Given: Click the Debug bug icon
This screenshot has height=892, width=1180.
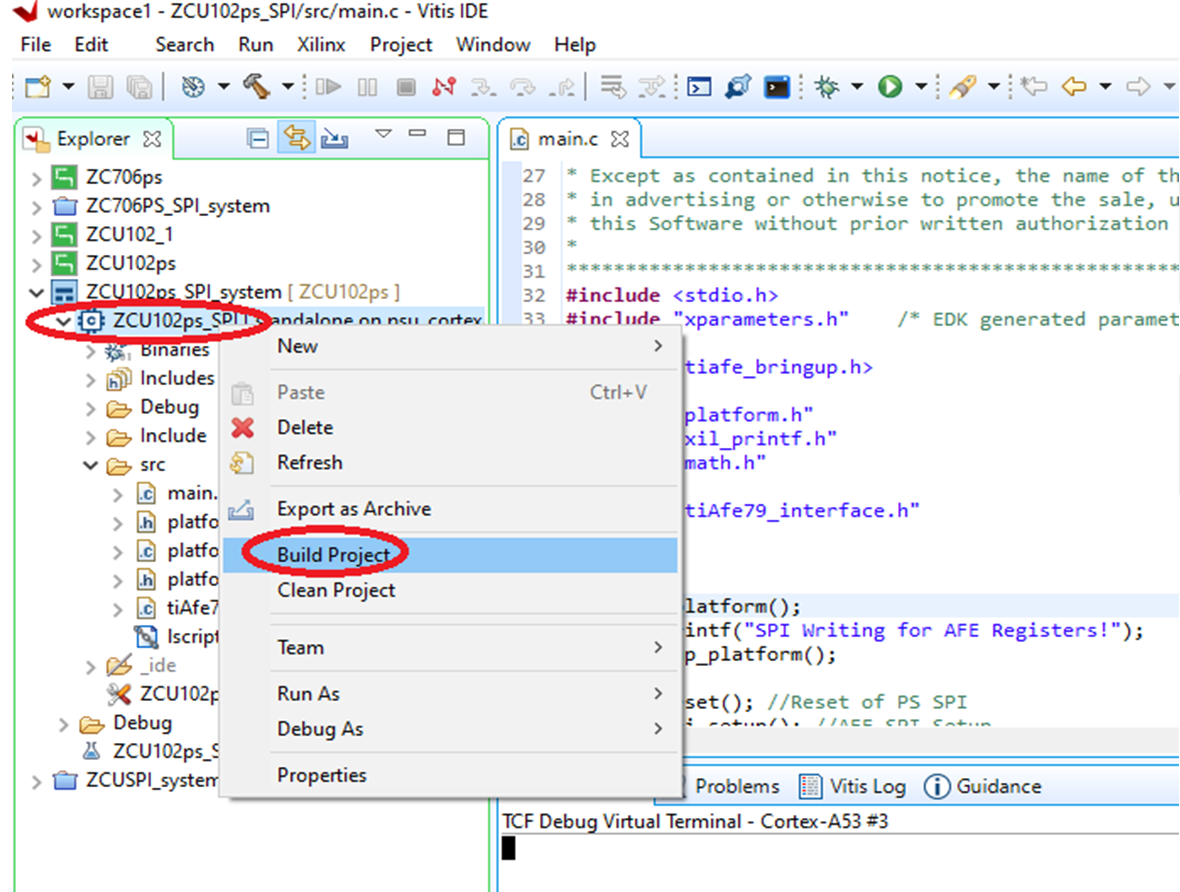Looking at the screenshot, I should pos(827,87).
